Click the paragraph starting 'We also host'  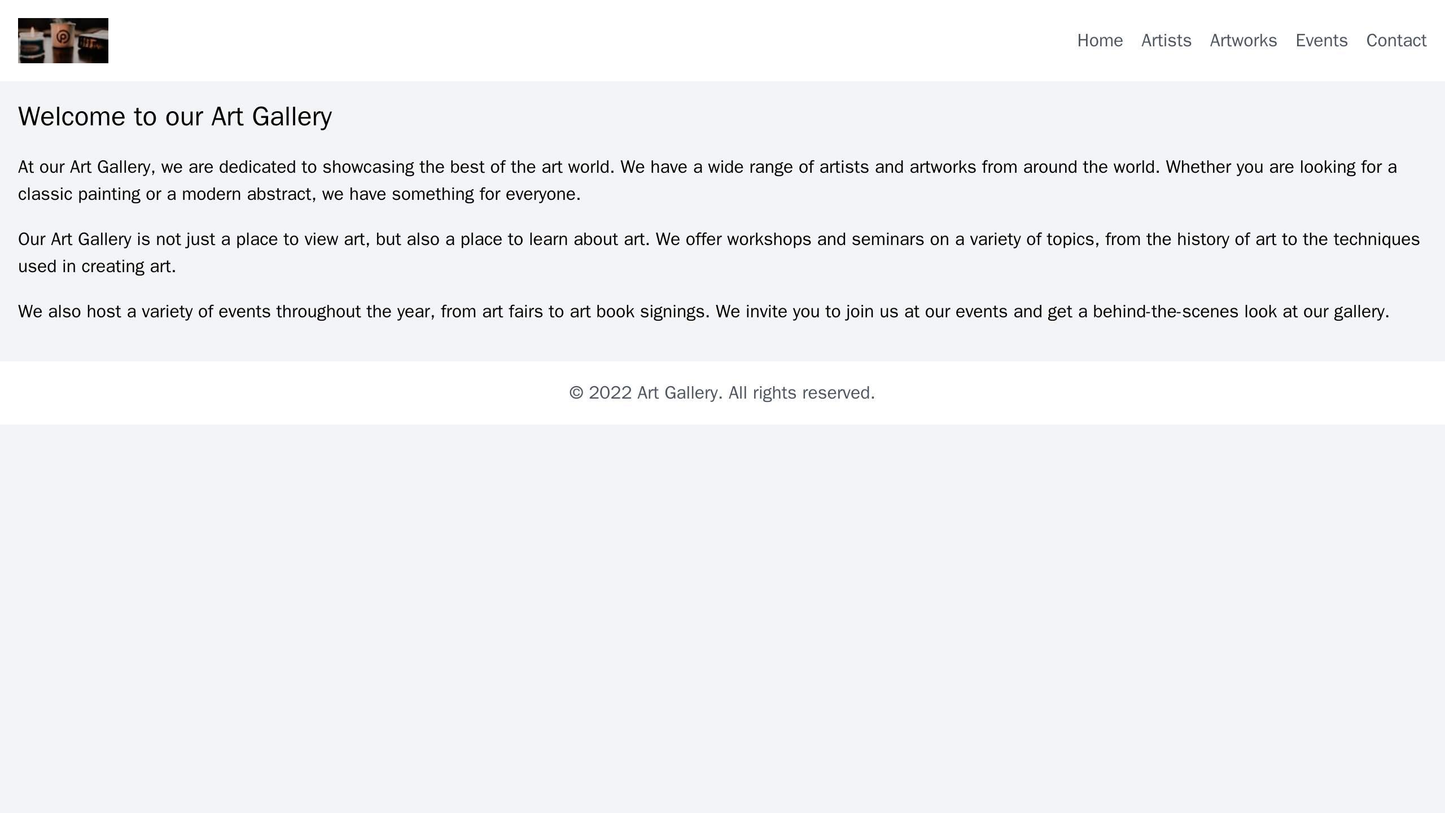pyautogui.click(x=700, y=312)
